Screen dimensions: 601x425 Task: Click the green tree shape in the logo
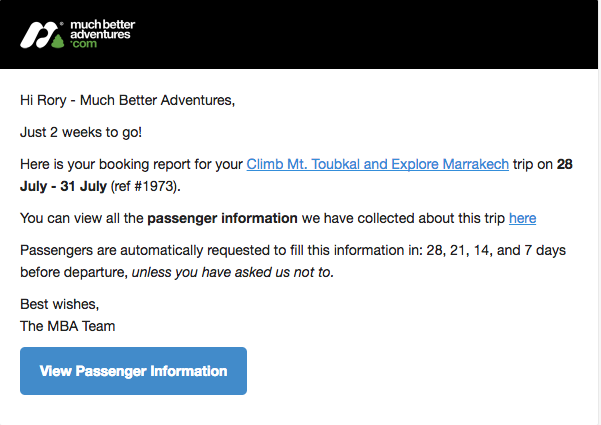coord(57,42)
